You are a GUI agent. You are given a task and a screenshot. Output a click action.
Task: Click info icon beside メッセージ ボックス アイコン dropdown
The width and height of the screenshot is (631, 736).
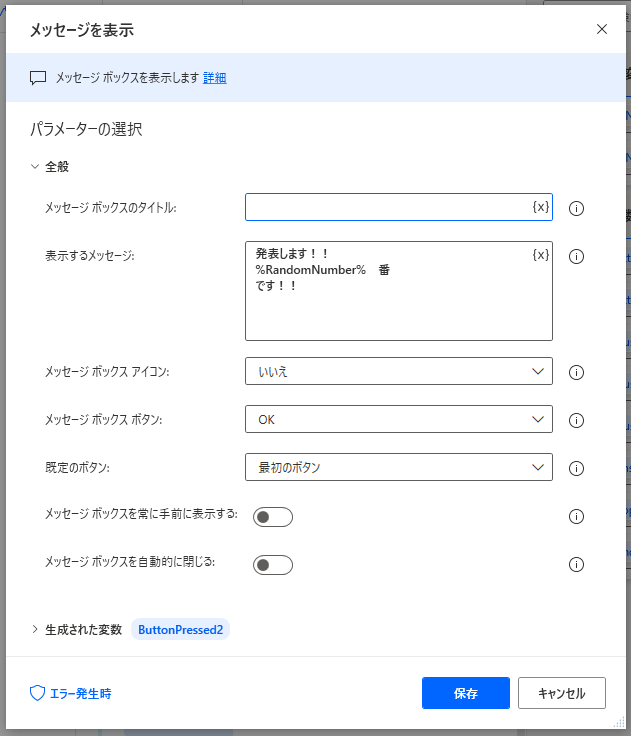[576, 372]
